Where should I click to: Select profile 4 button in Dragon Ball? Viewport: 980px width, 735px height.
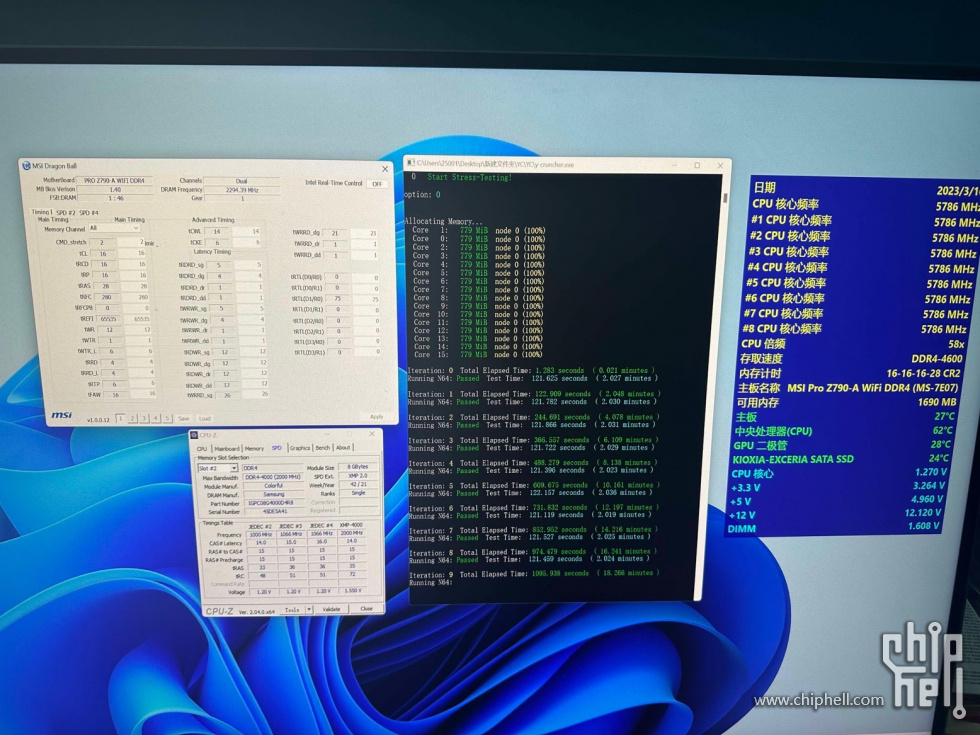(156, 418)
